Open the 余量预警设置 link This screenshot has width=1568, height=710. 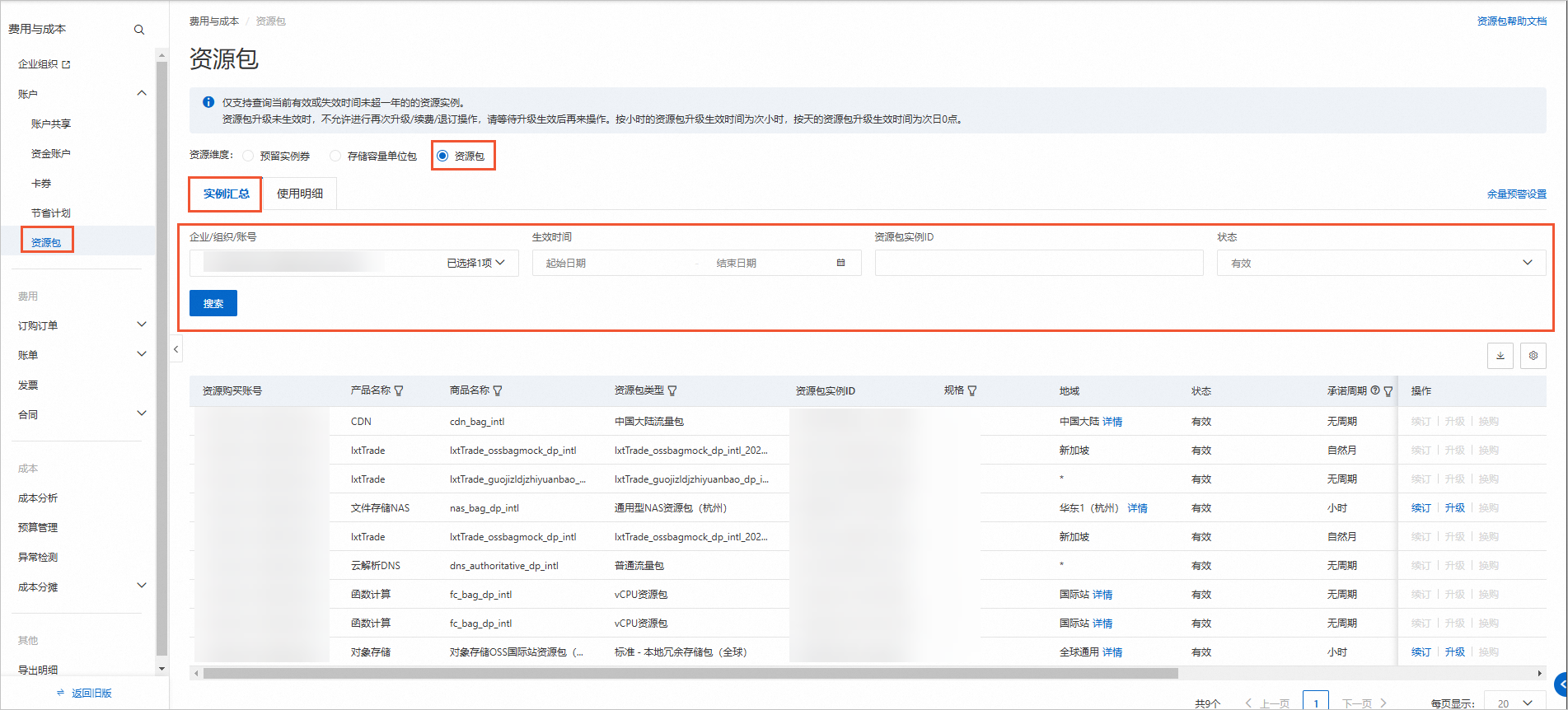1517,194
